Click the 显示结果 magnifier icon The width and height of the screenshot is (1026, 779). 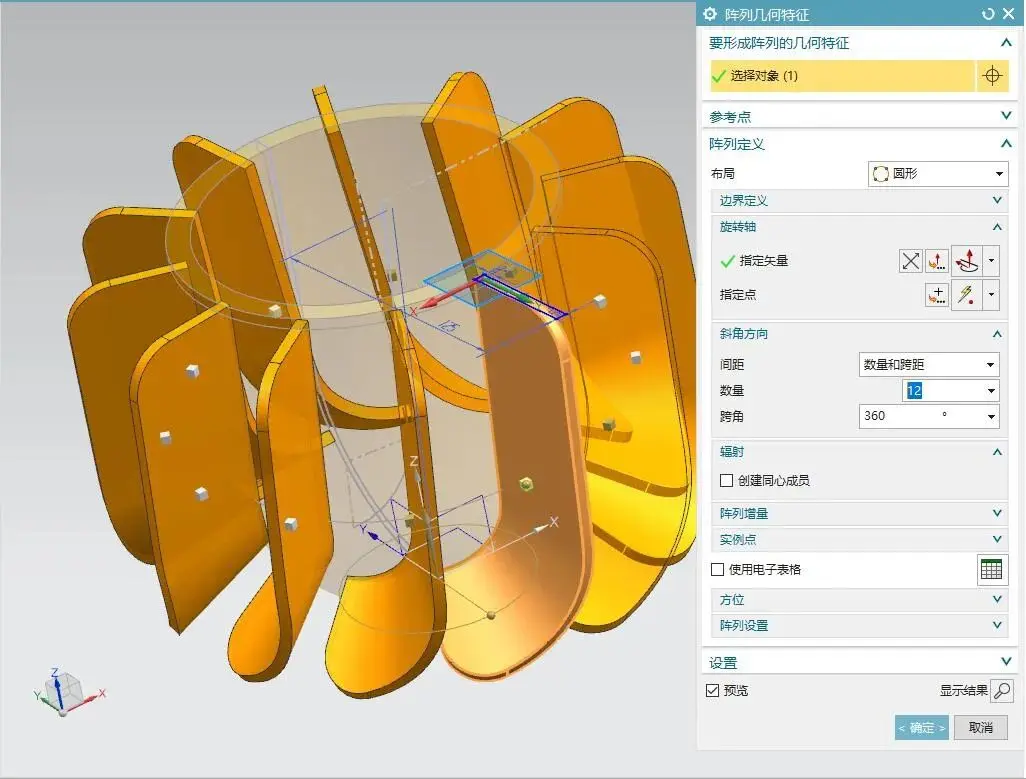1002,691
